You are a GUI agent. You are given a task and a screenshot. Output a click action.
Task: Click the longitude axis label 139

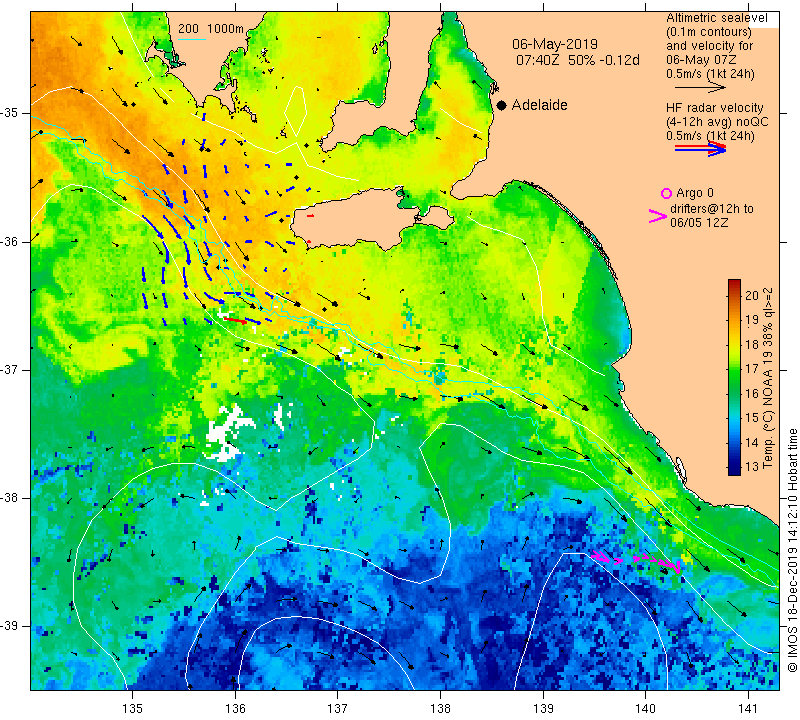click(543, 709)
